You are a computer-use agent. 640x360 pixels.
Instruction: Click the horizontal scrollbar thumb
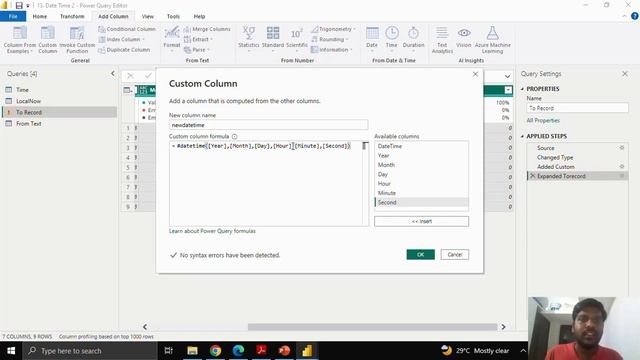pyautogui.click(x=372, y=327)
